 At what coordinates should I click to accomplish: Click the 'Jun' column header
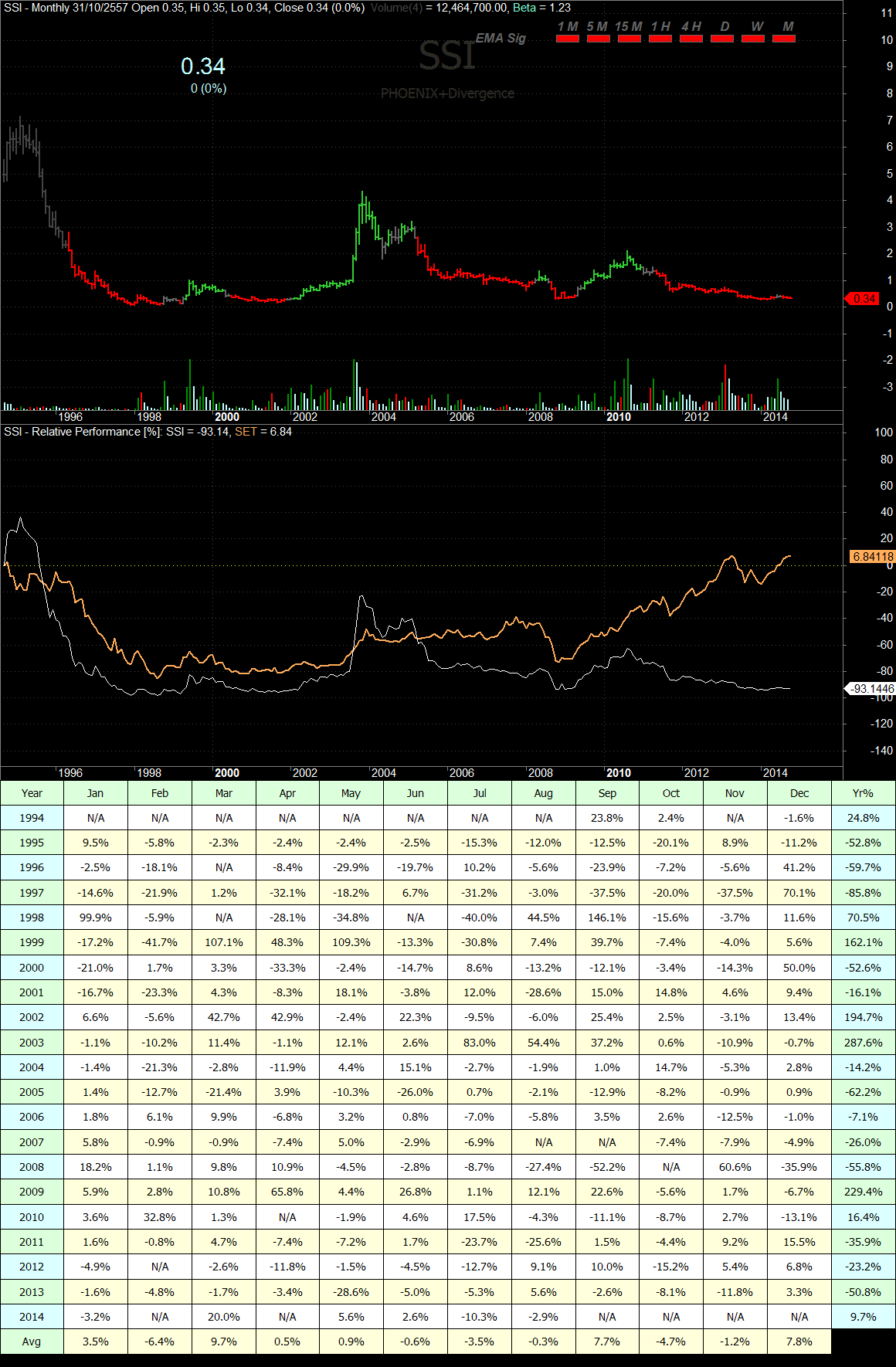click(x=416, y=793)
